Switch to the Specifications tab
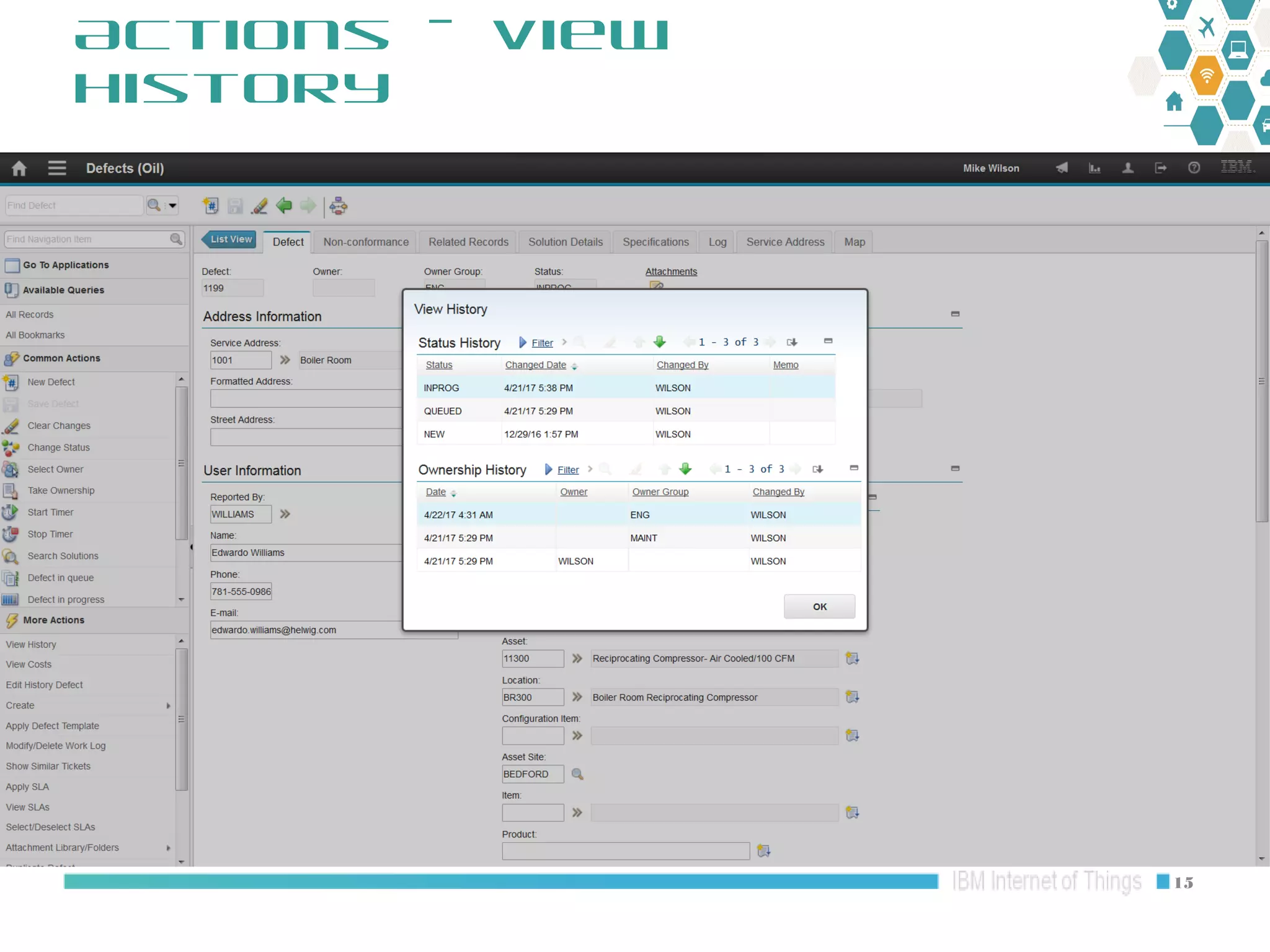This screenshot has width=1270, height=952. (x=655, y=242)
